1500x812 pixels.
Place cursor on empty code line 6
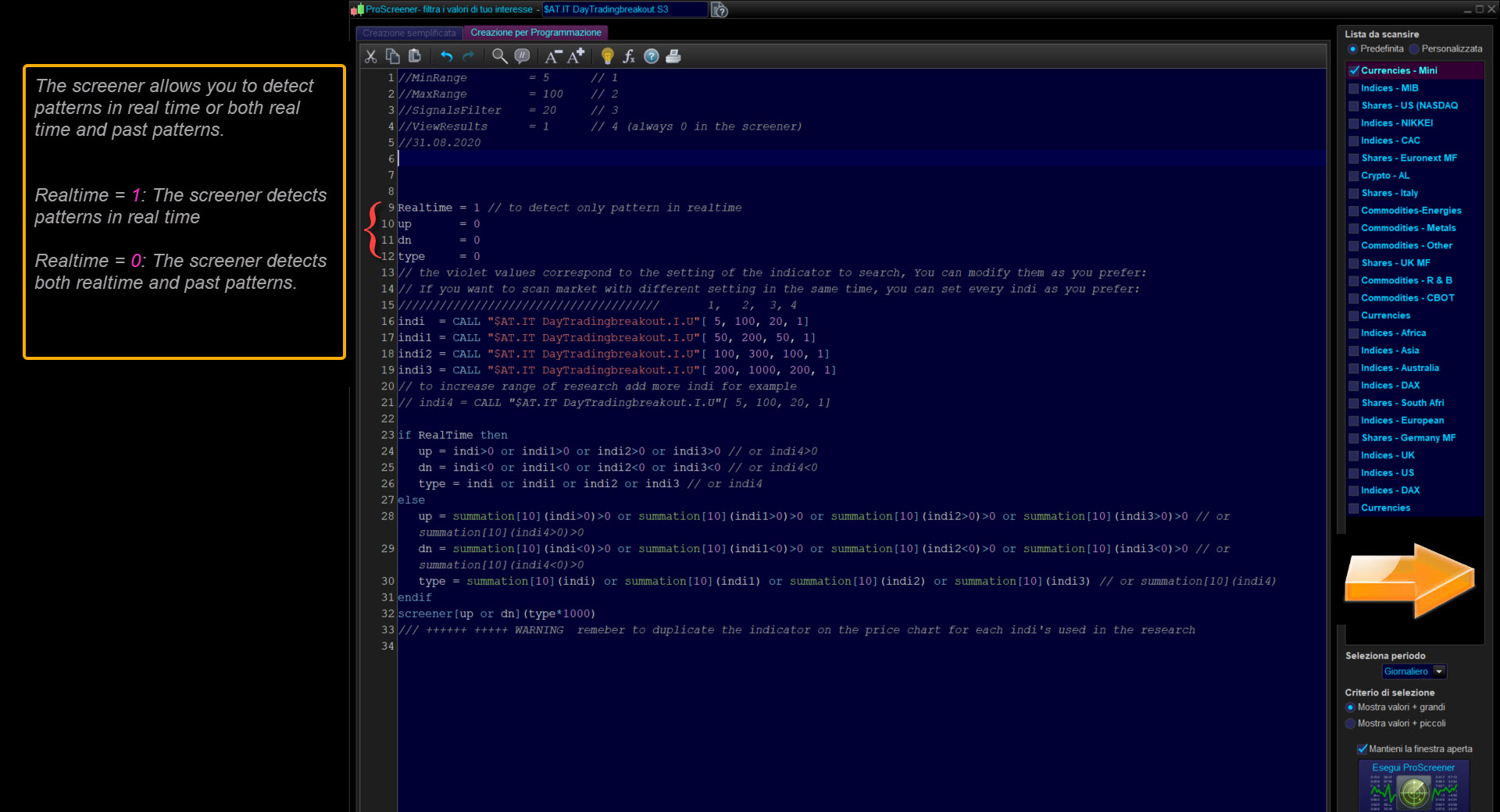(x=861, y=159)
